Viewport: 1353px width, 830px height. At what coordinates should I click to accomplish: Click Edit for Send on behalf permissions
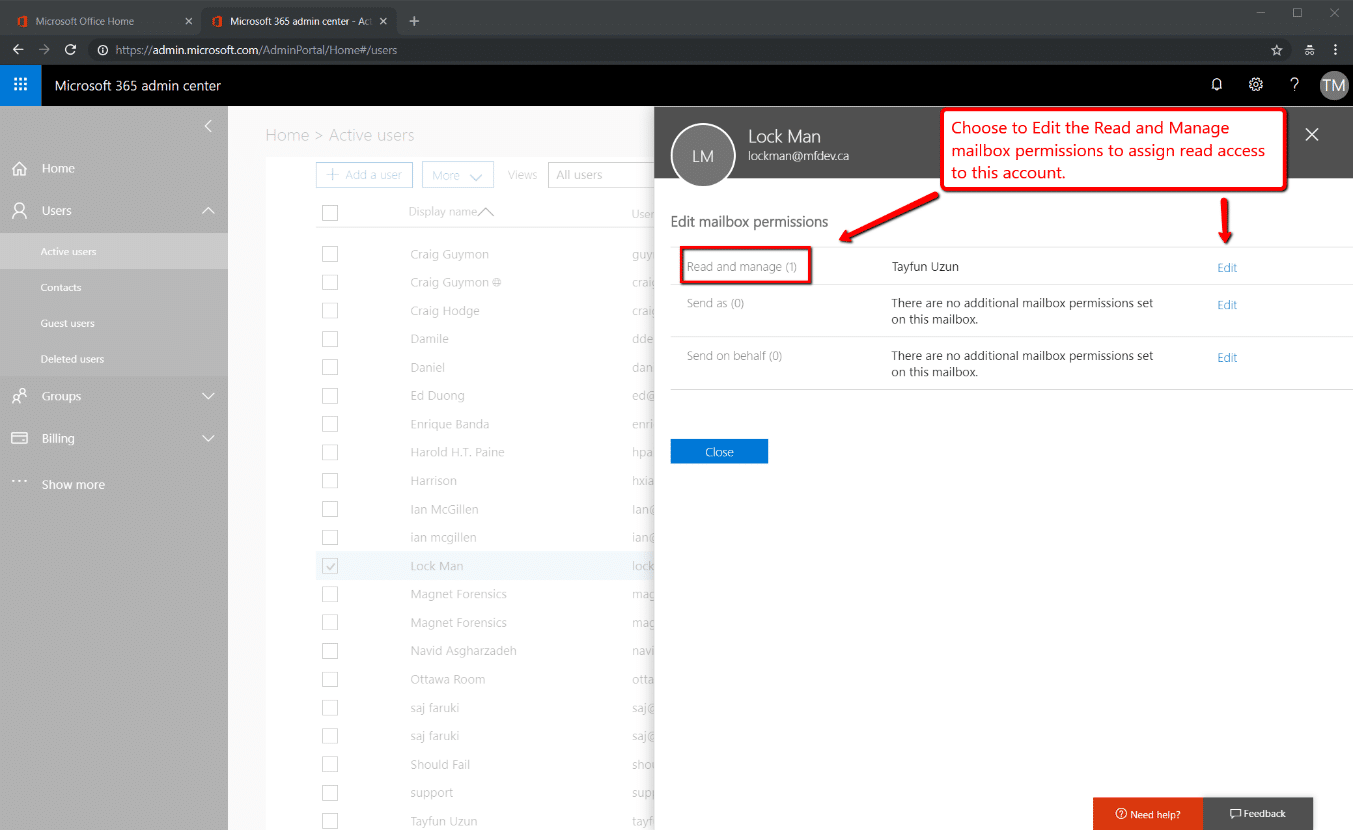[x=1227, y=357]
